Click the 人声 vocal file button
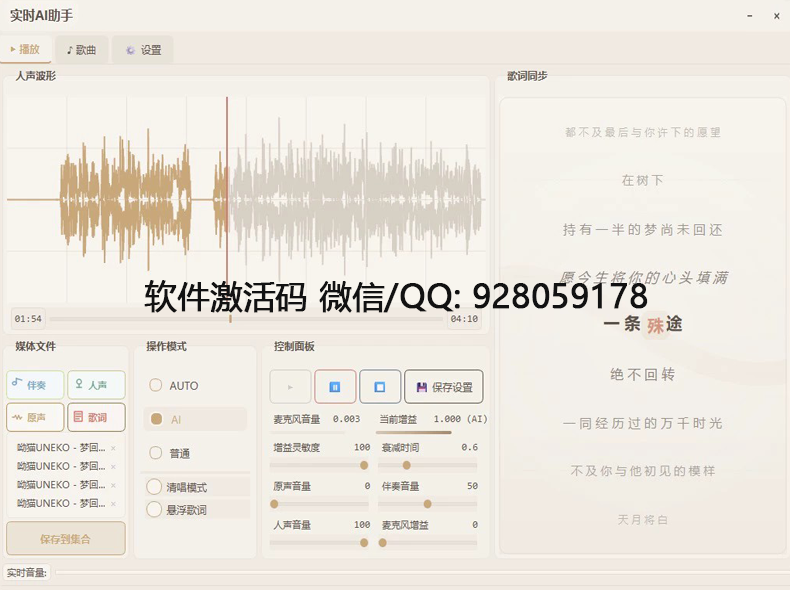 pos(96,385)
